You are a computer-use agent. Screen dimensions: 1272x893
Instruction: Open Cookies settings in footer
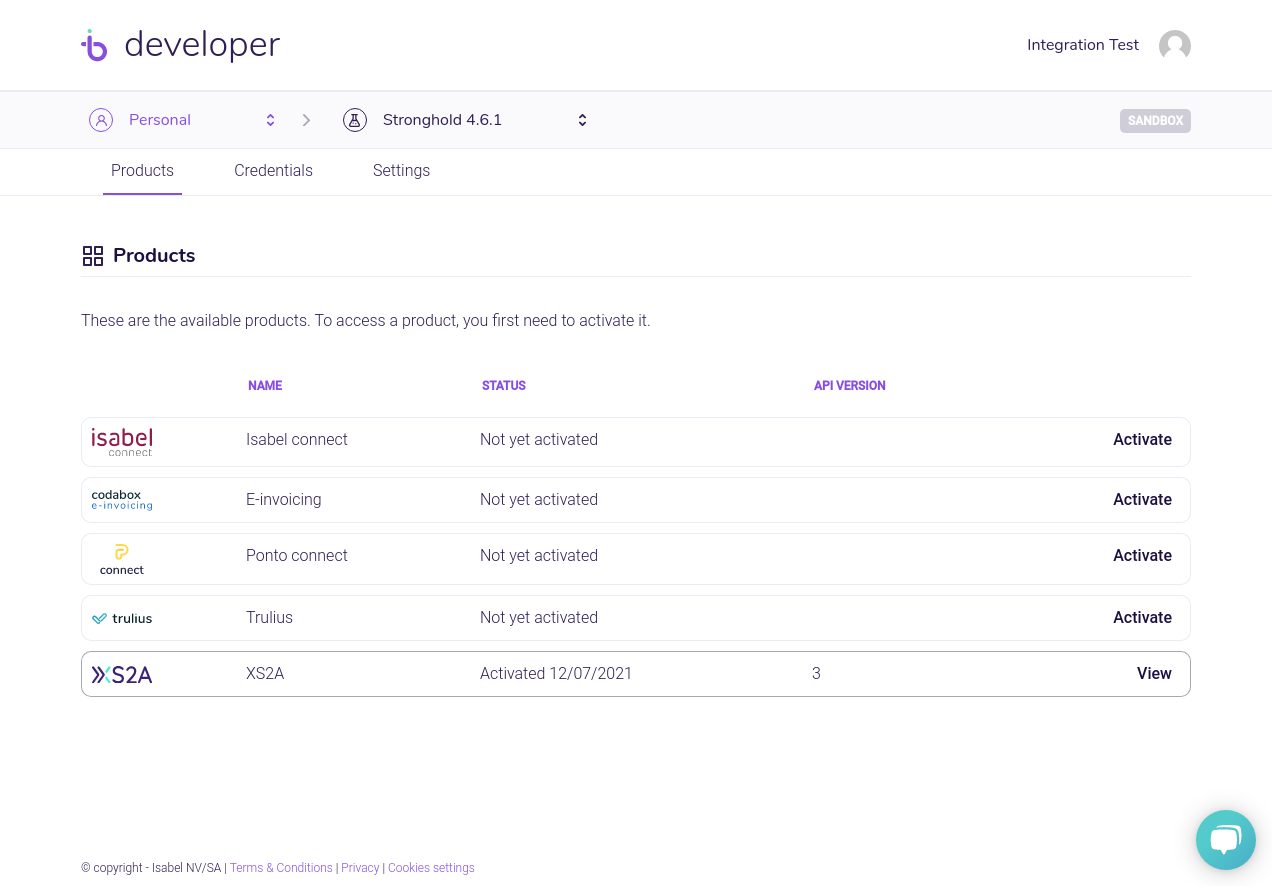(x=431, y=868)
